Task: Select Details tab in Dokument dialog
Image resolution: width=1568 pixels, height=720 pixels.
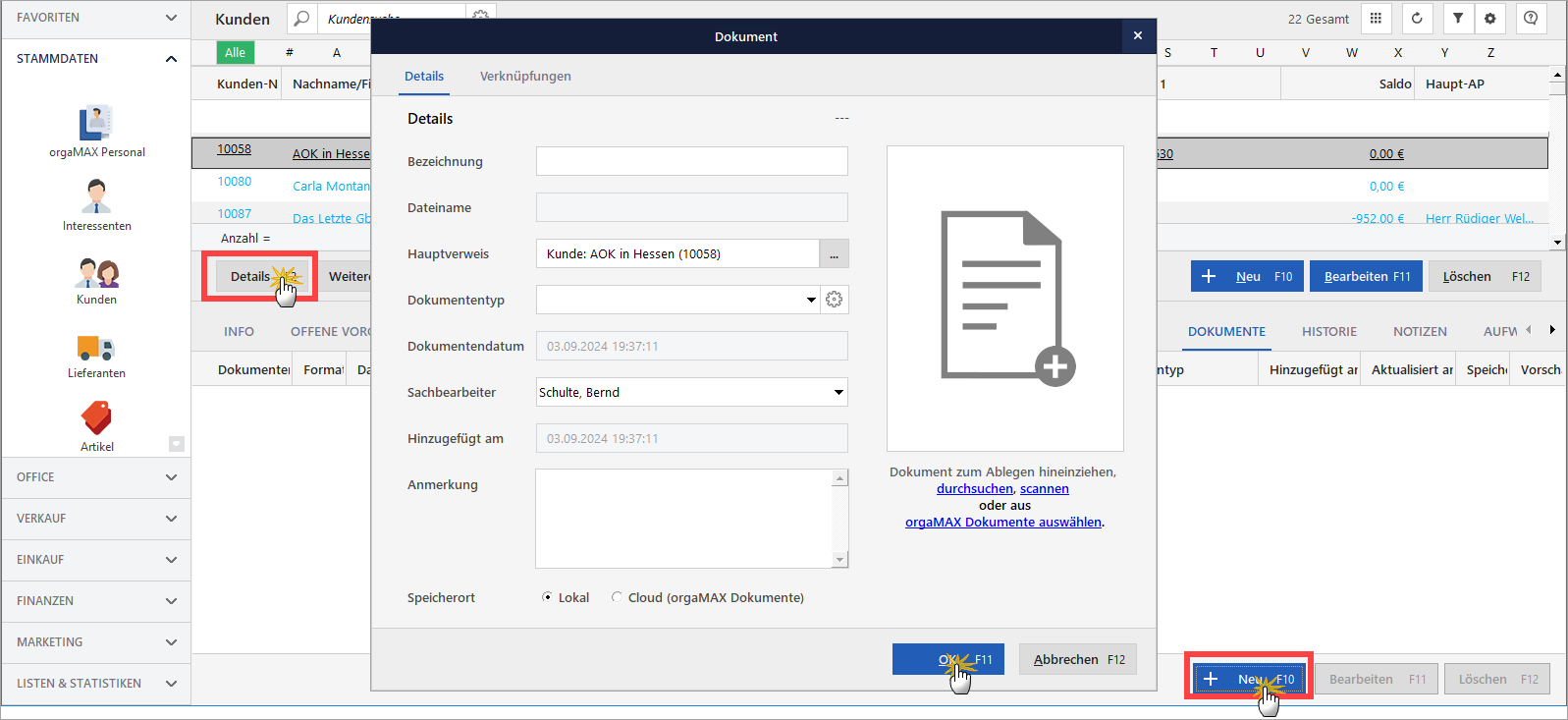Action: point(424,77)
